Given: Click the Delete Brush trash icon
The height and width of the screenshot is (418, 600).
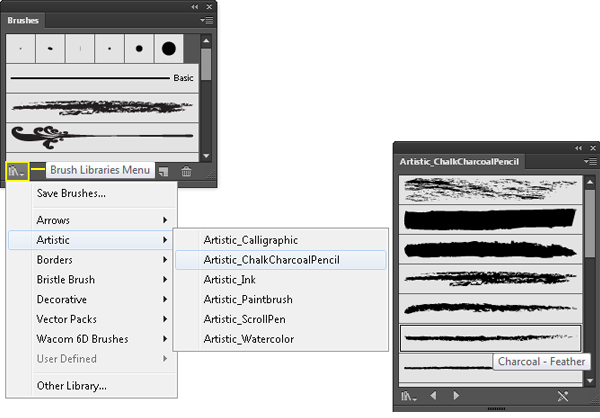Looking at the screenshot, I should pos(186,171).
